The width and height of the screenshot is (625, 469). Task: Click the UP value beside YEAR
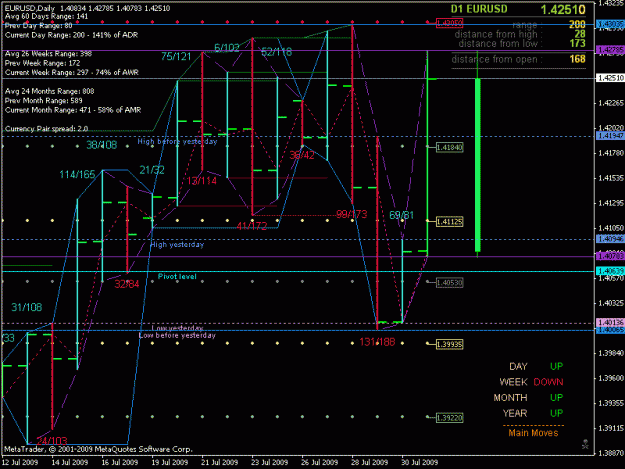556,413
